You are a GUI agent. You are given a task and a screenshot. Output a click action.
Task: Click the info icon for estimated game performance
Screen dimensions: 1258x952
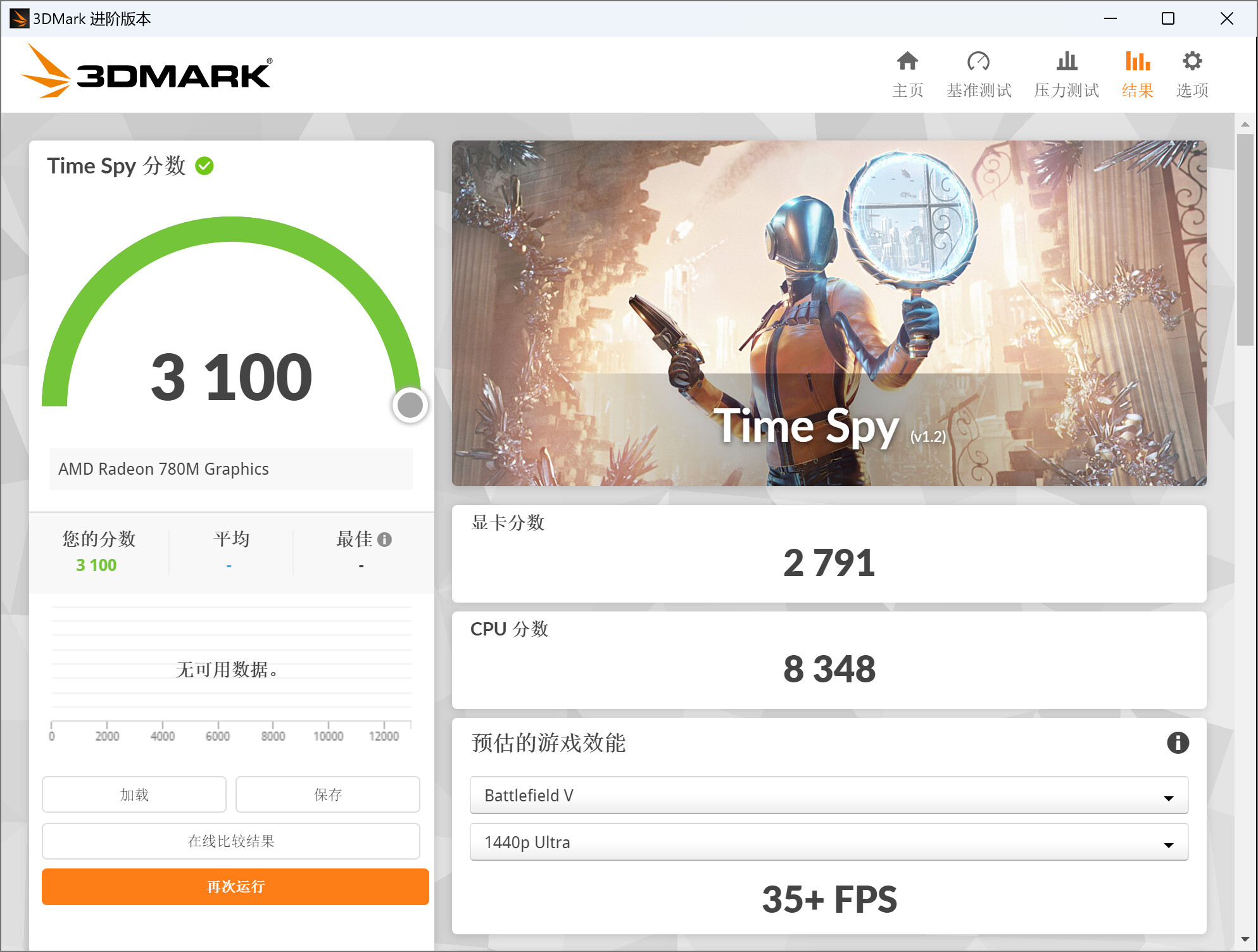[1178, 742]
